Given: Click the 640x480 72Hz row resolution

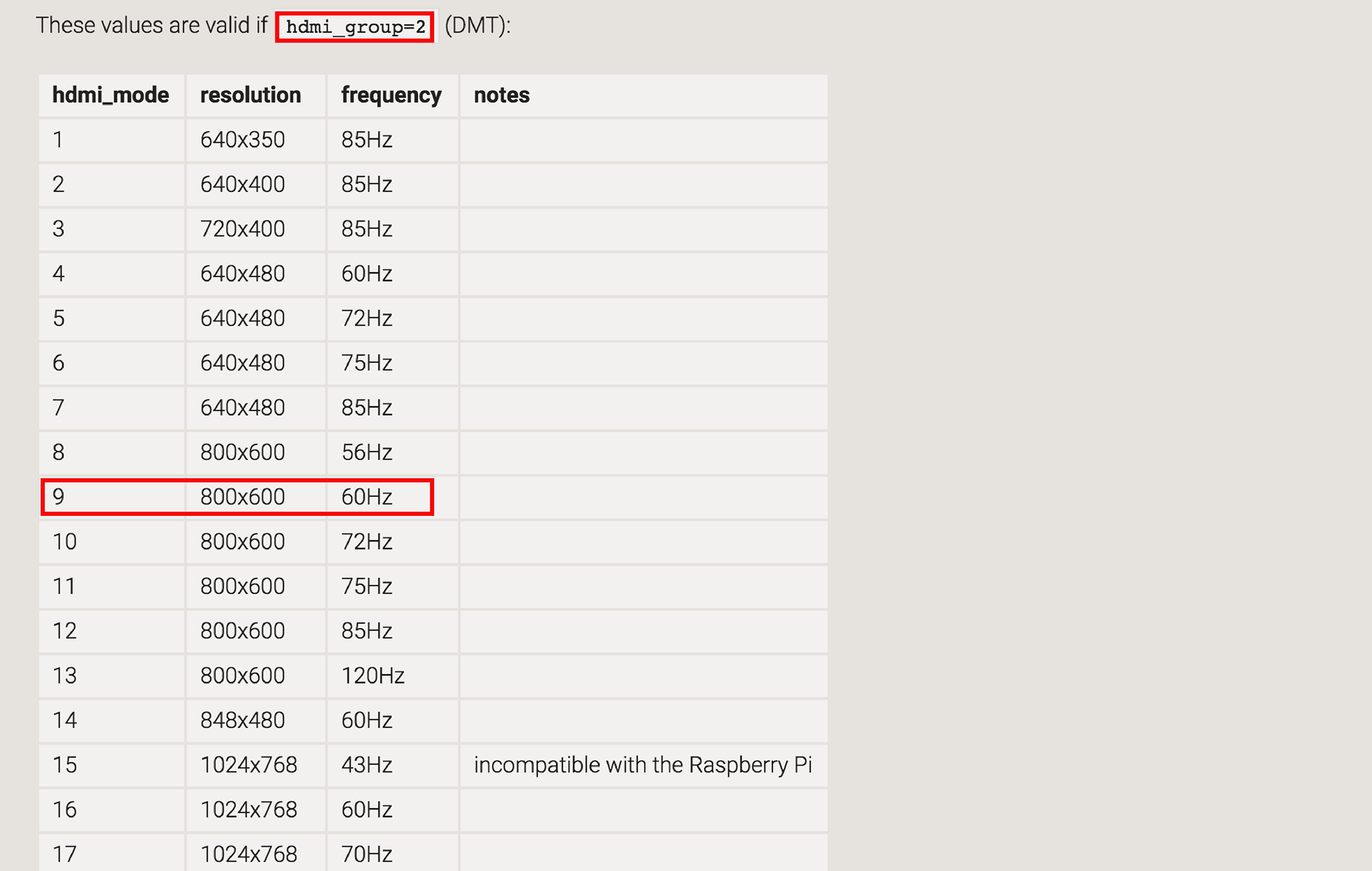Looking at the screenshot, I should point(242,319).
